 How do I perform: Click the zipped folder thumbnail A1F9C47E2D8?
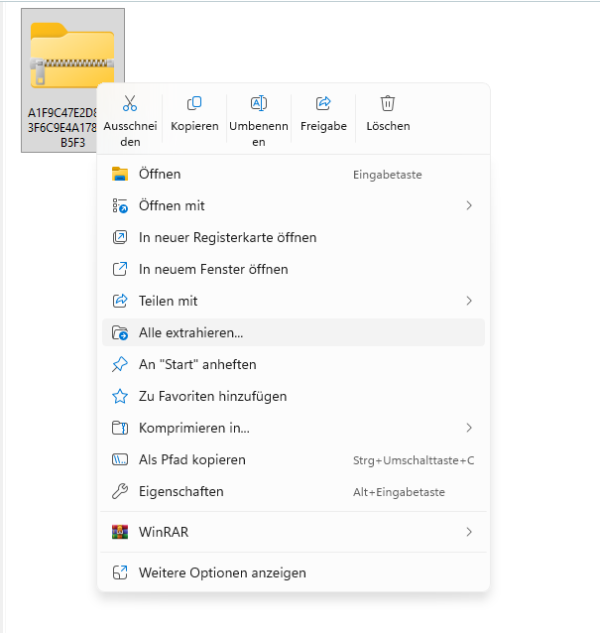click(x=72, y=55)
